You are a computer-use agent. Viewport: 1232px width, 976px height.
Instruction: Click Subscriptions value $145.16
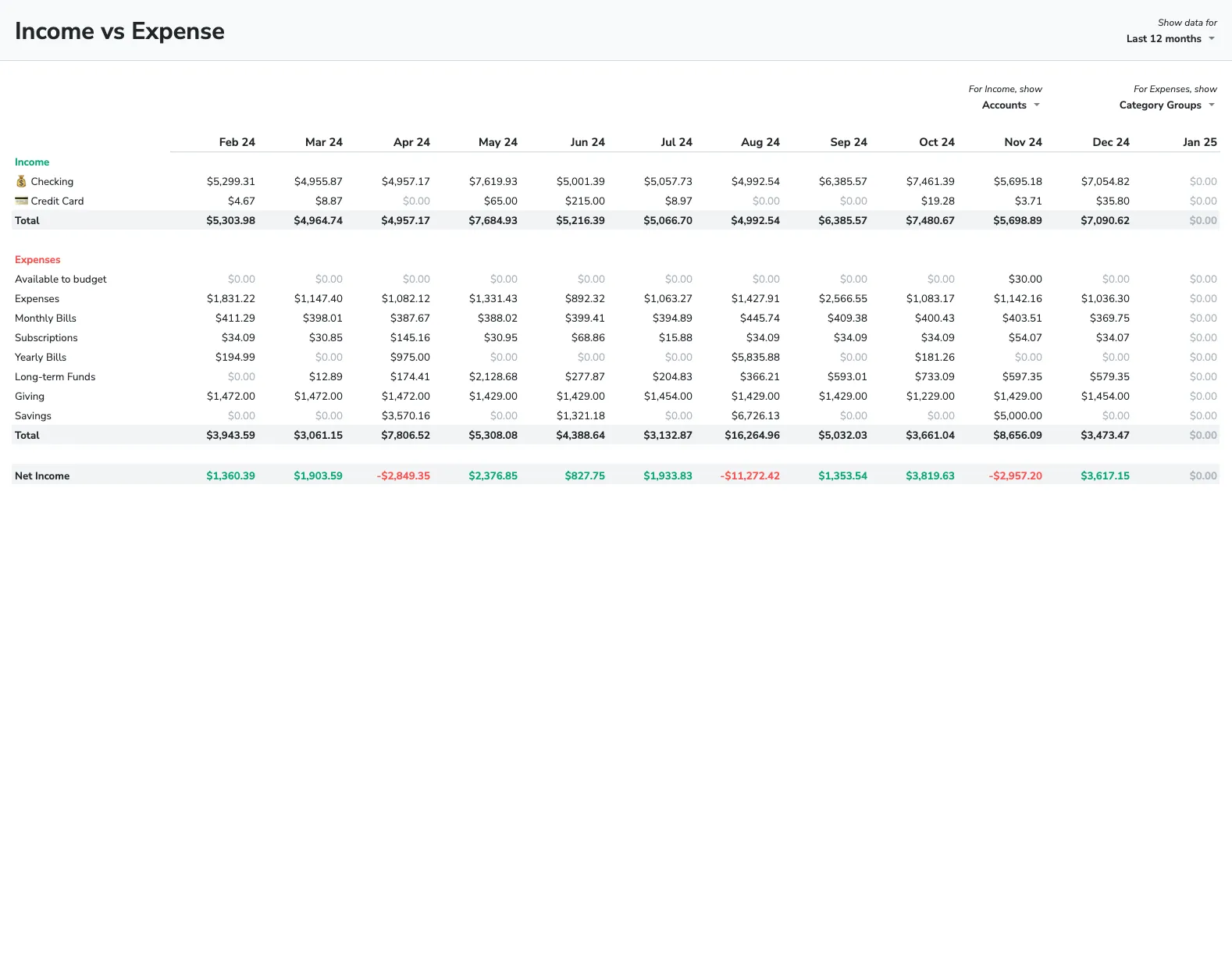tap(410, 338)
